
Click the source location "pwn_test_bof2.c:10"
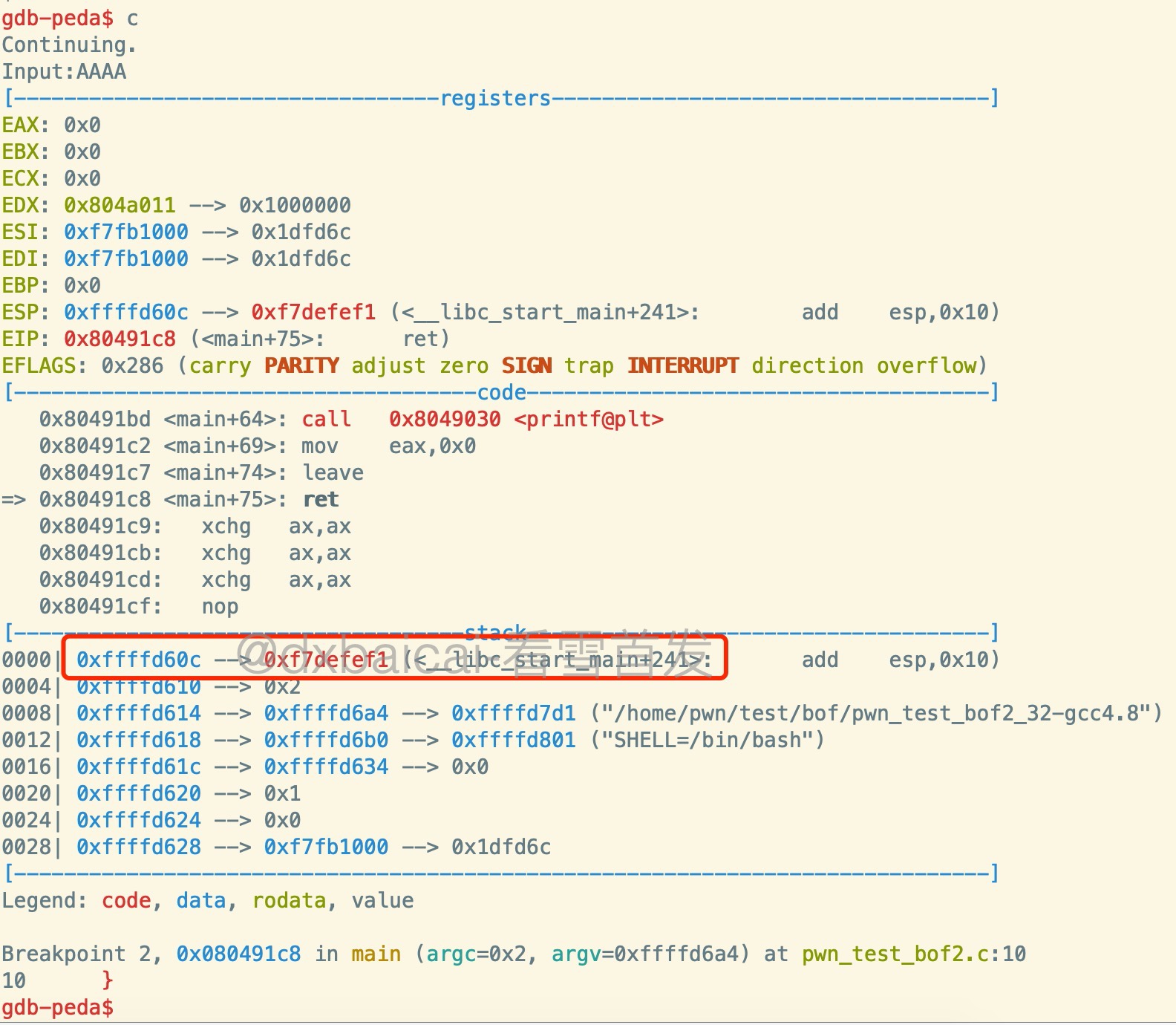[x=914, y=954]
